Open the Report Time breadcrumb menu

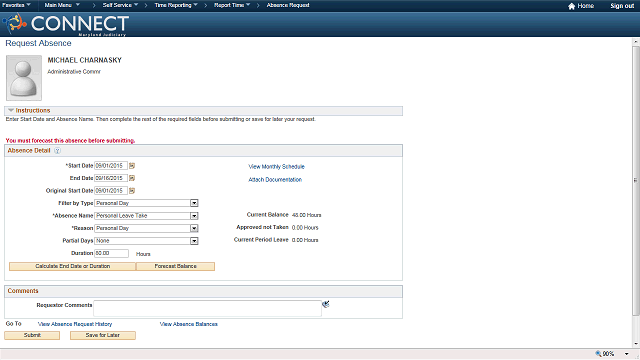click(232, 5)
